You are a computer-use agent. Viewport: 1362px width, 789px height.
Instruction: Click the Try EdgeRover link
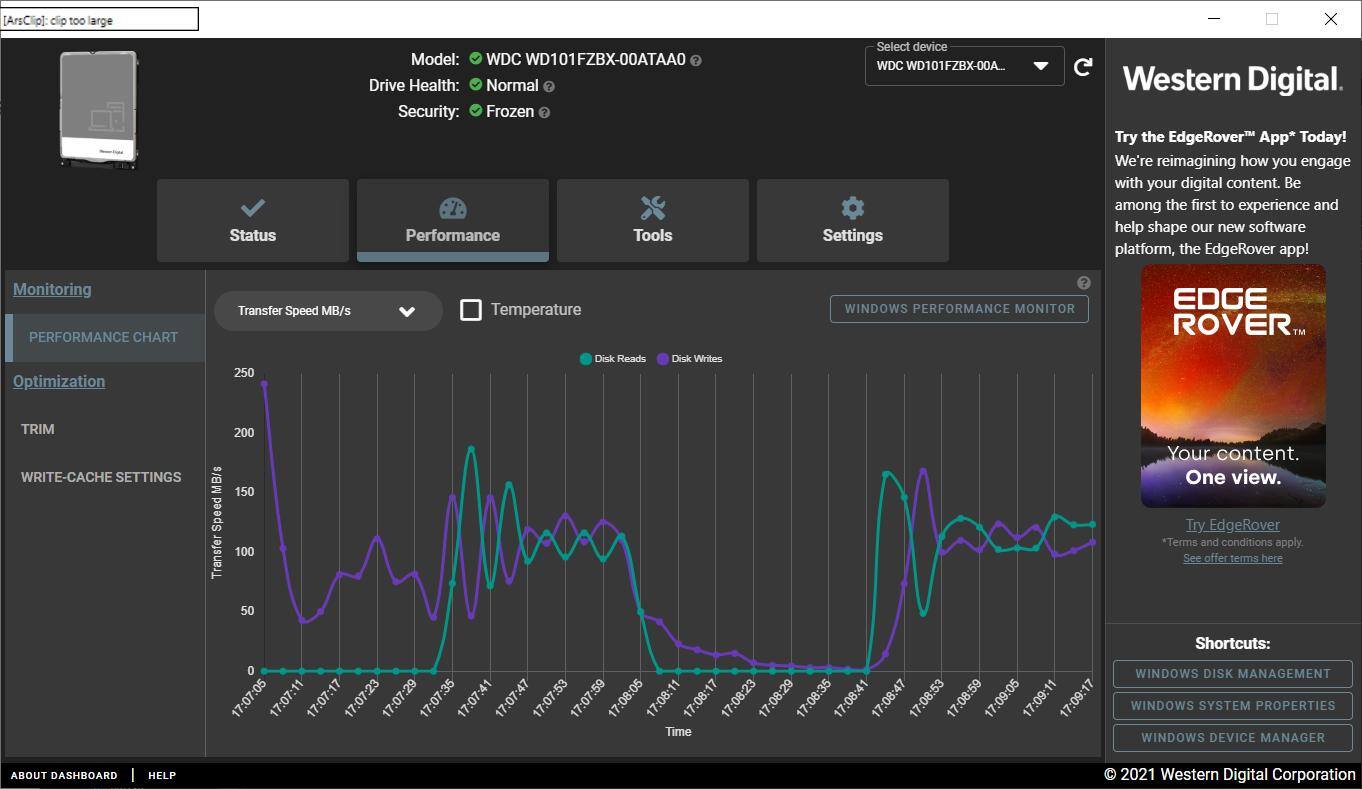[1232, 525]
